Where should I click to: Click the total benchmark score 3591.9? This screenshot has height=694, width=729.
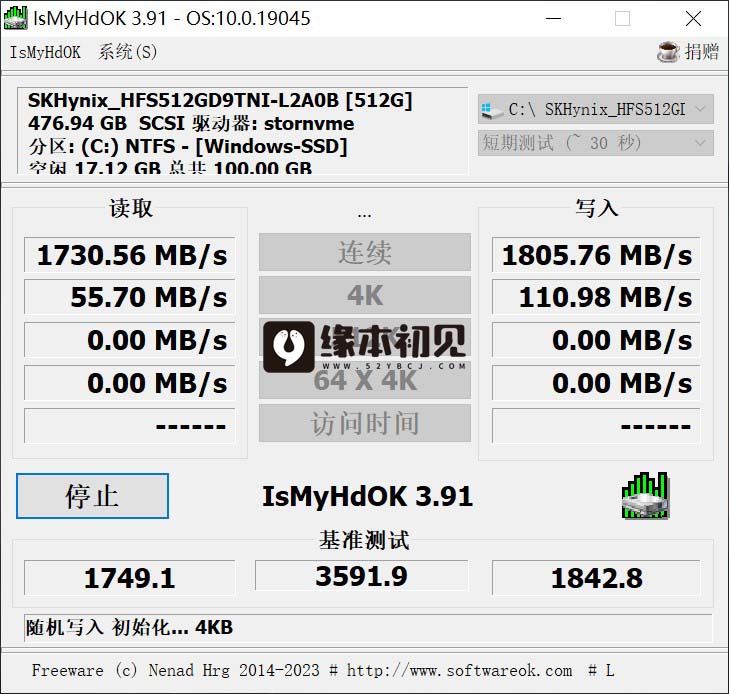tap(362, 575)
